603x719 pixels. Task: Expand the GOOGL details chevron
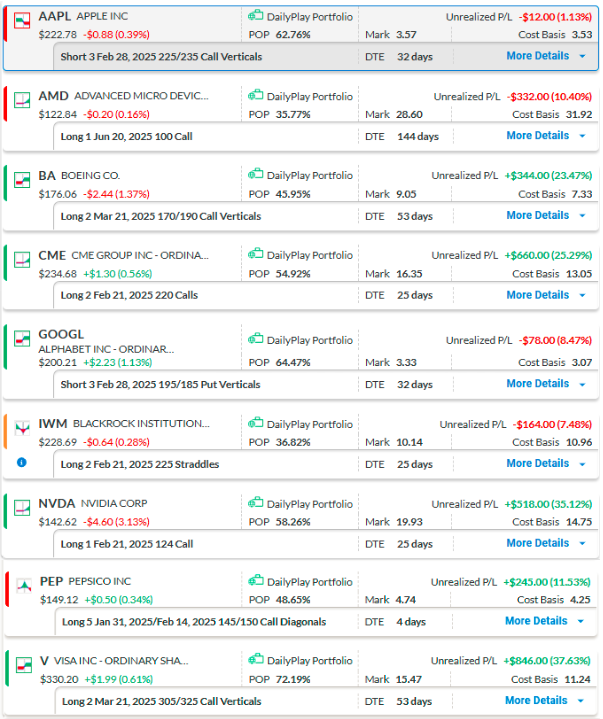(583, 384)
